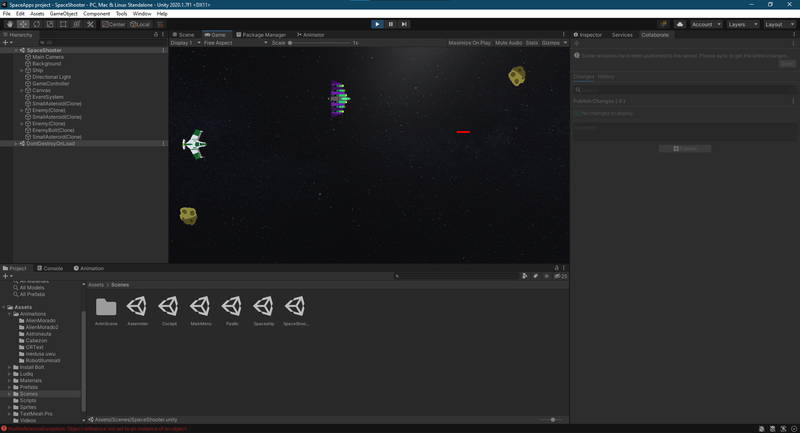This screenshot has width=800, height=433.
Task: Switch to History in the Collaborate panel
Action: 606,76
